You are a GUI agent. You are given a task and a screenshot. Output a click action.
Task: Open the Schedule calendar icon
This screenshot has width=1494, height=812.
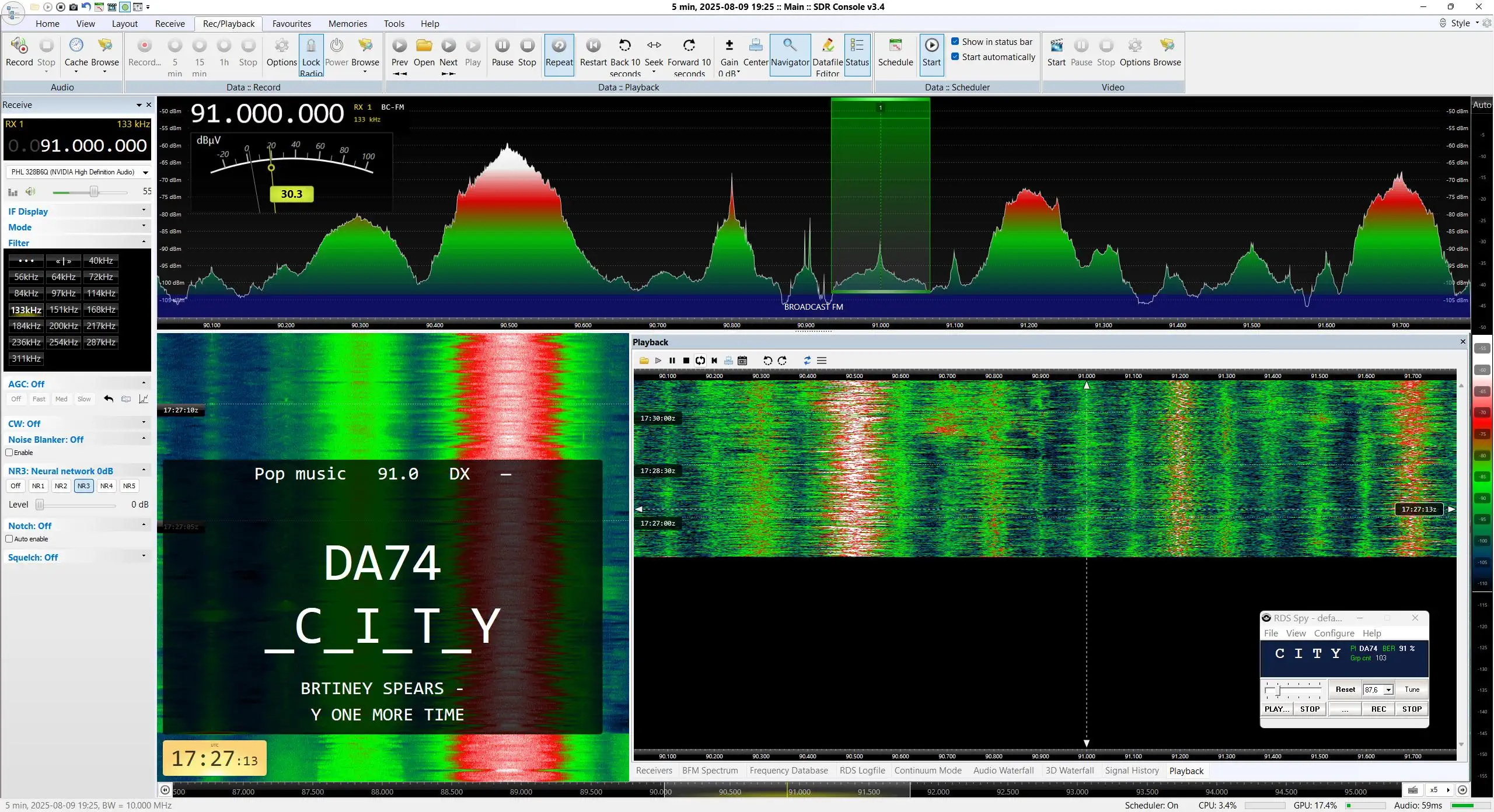895,45
